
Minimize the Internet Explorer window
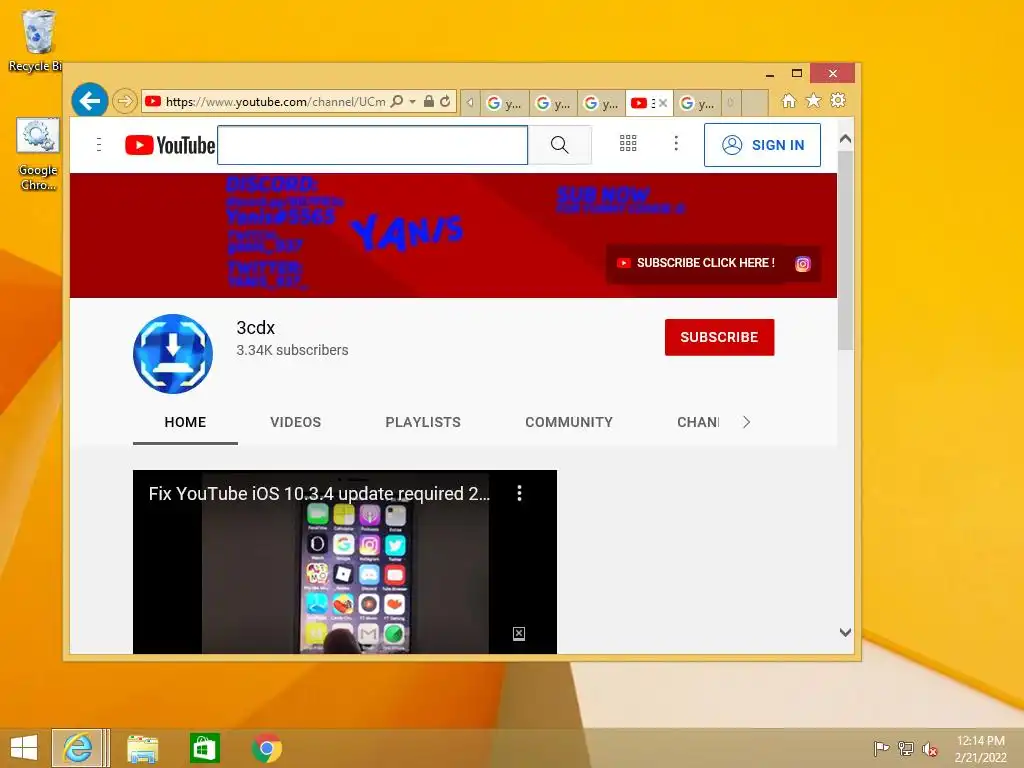pyautogui.click(x=770, y=74)
